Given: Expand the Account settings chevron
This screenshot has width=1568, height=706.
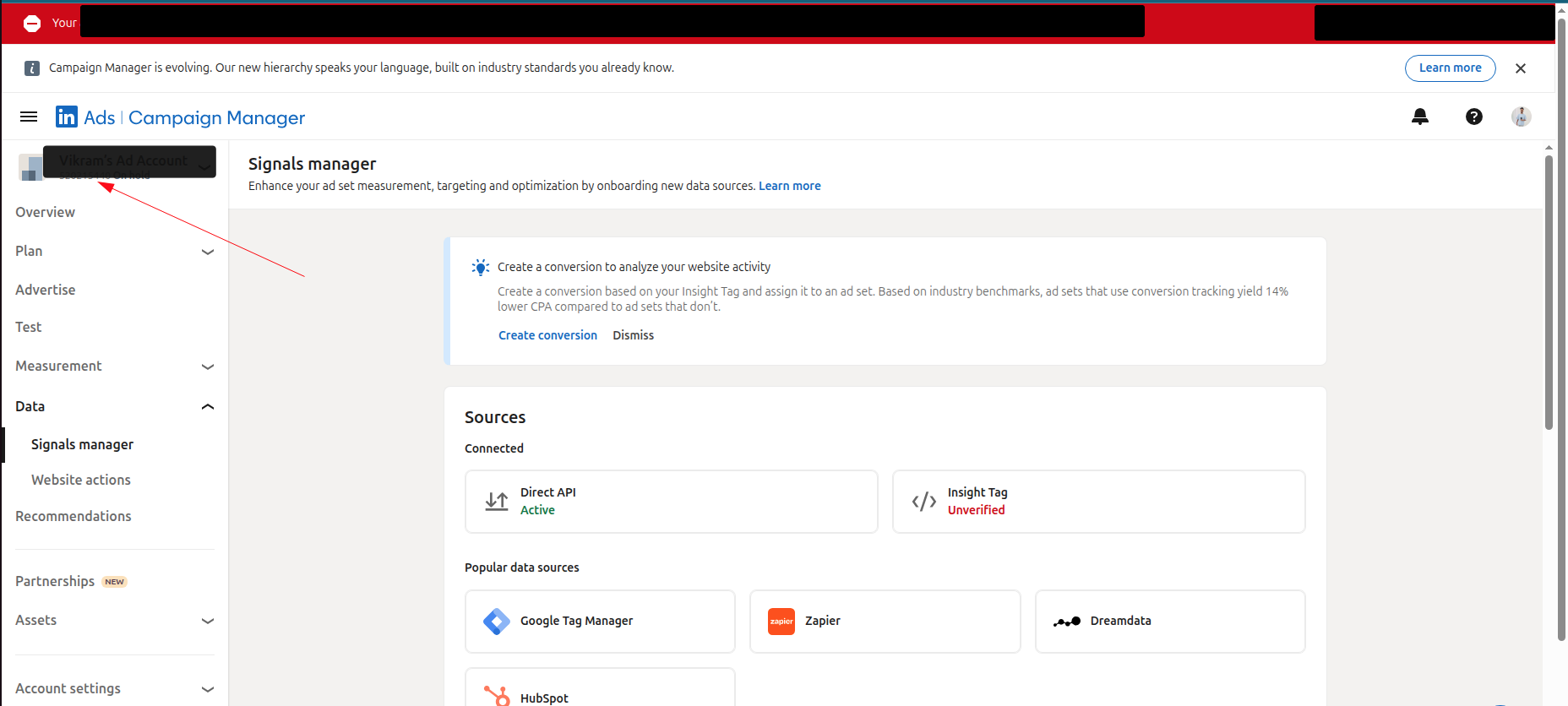Looking at the screenshot, I should click(208, 689).
